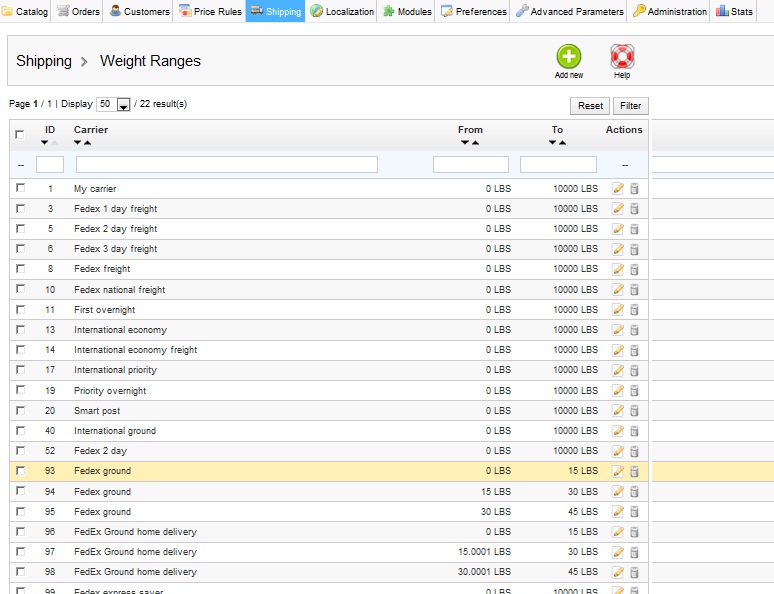774x594 pixels.
Task: Check FedEx Ground home delivery ID 98 checkbox
Action: click(20, 571)
